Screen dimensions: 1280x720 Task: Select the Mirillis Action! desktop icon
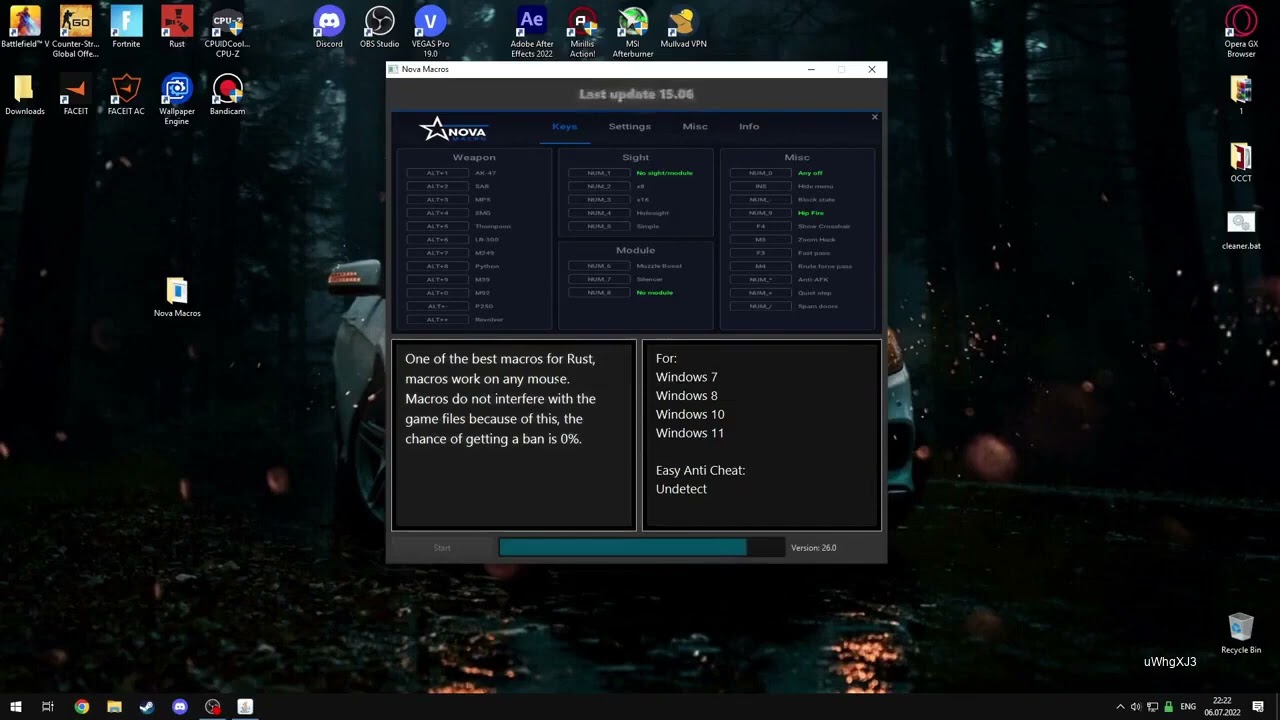point(582,32)
